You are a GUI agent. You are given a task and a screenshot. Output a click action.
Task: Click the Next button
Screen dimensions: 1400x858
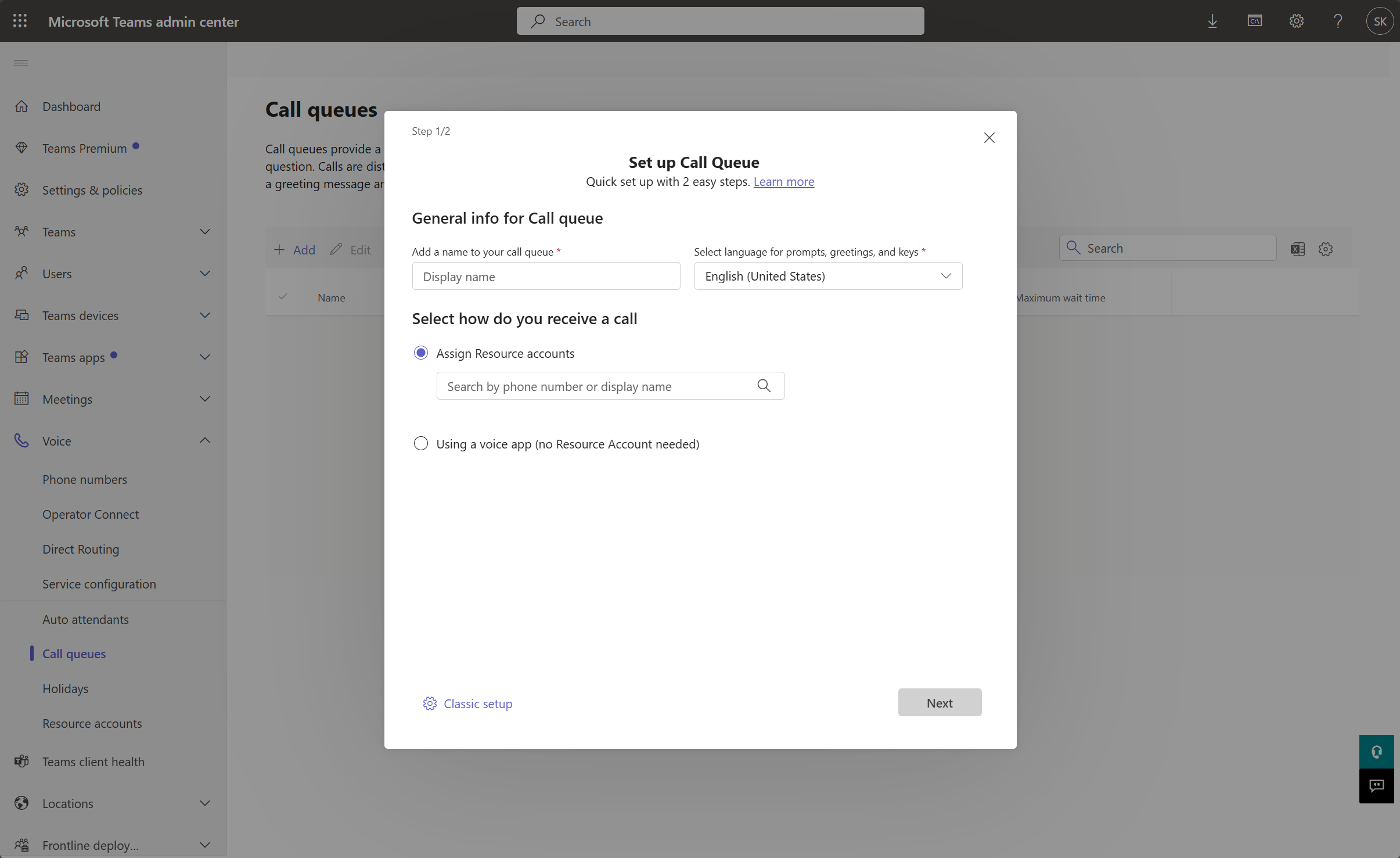(x=940, y=702)
